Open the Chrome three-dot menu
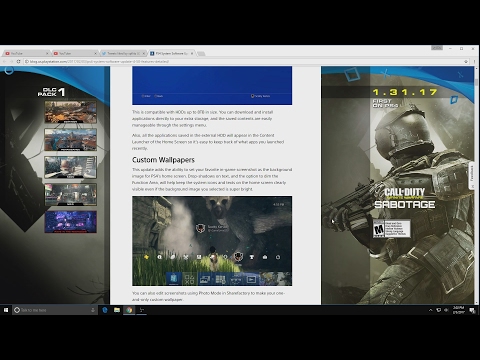The image size is (480, 360). 474,62
